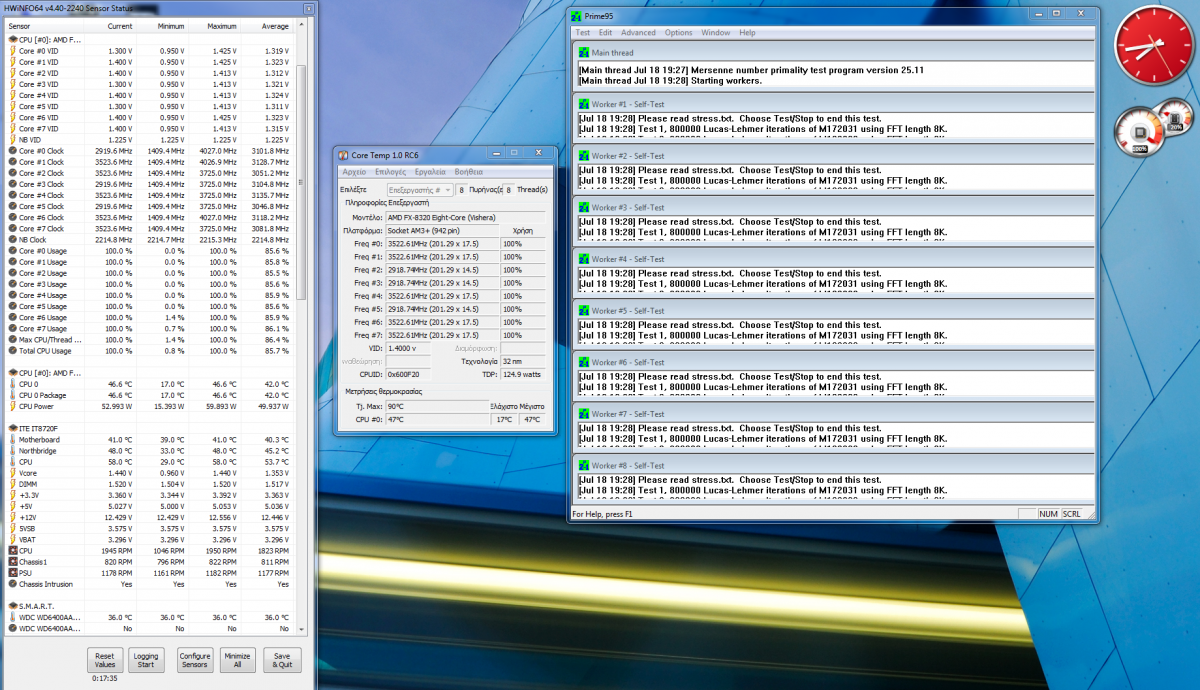This screenshot has width=1200, height=690.
Task: Click the clock icon beside Core #4 Clock
Action: pos(12,195)
